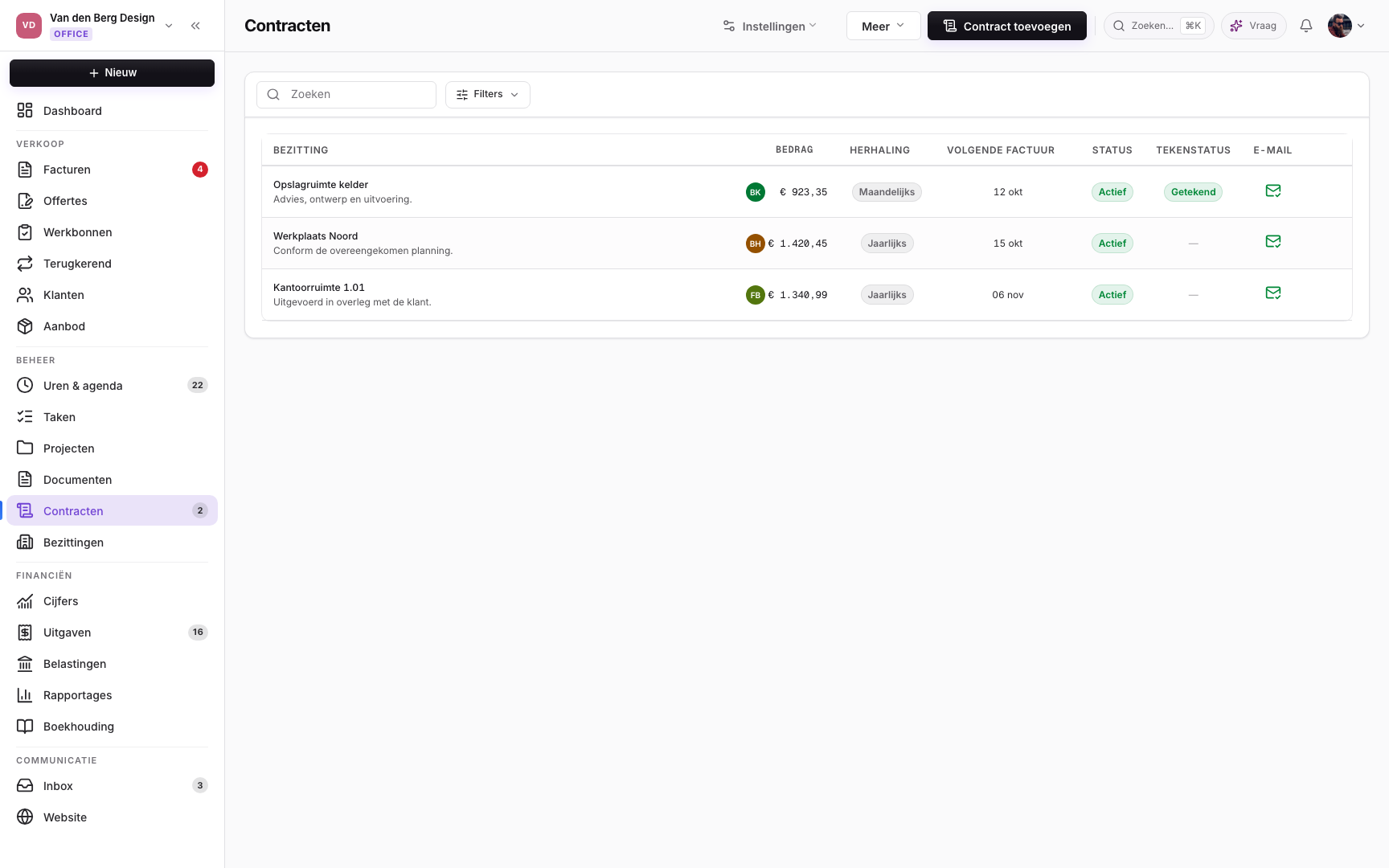Open Werkbonnen page
The width and height of the screenshot is (1389, 868).
pyautogui.click(x=112, y=231)
